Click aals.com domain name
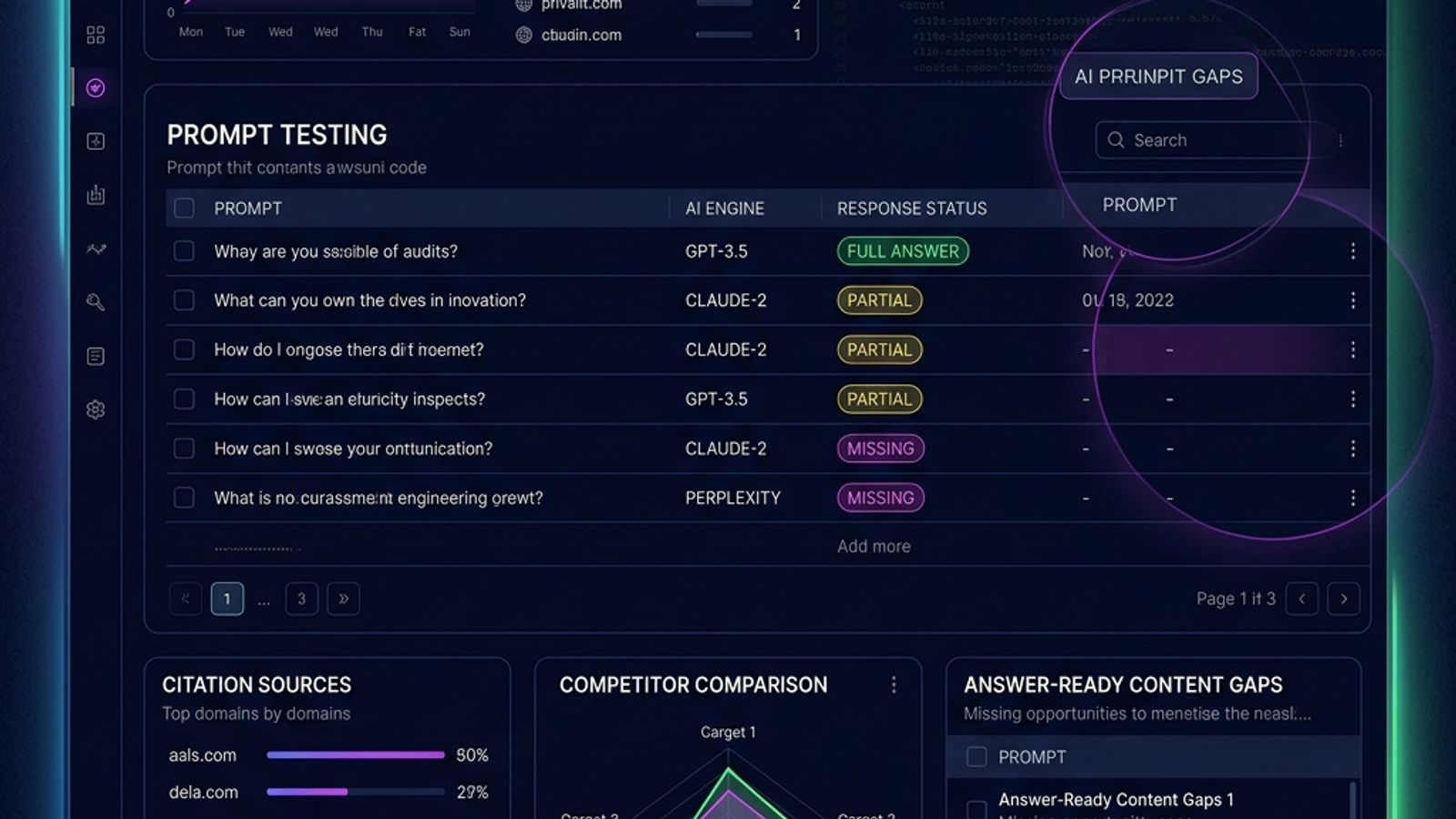The image size is (1456, 819). [x=202, y=755]
